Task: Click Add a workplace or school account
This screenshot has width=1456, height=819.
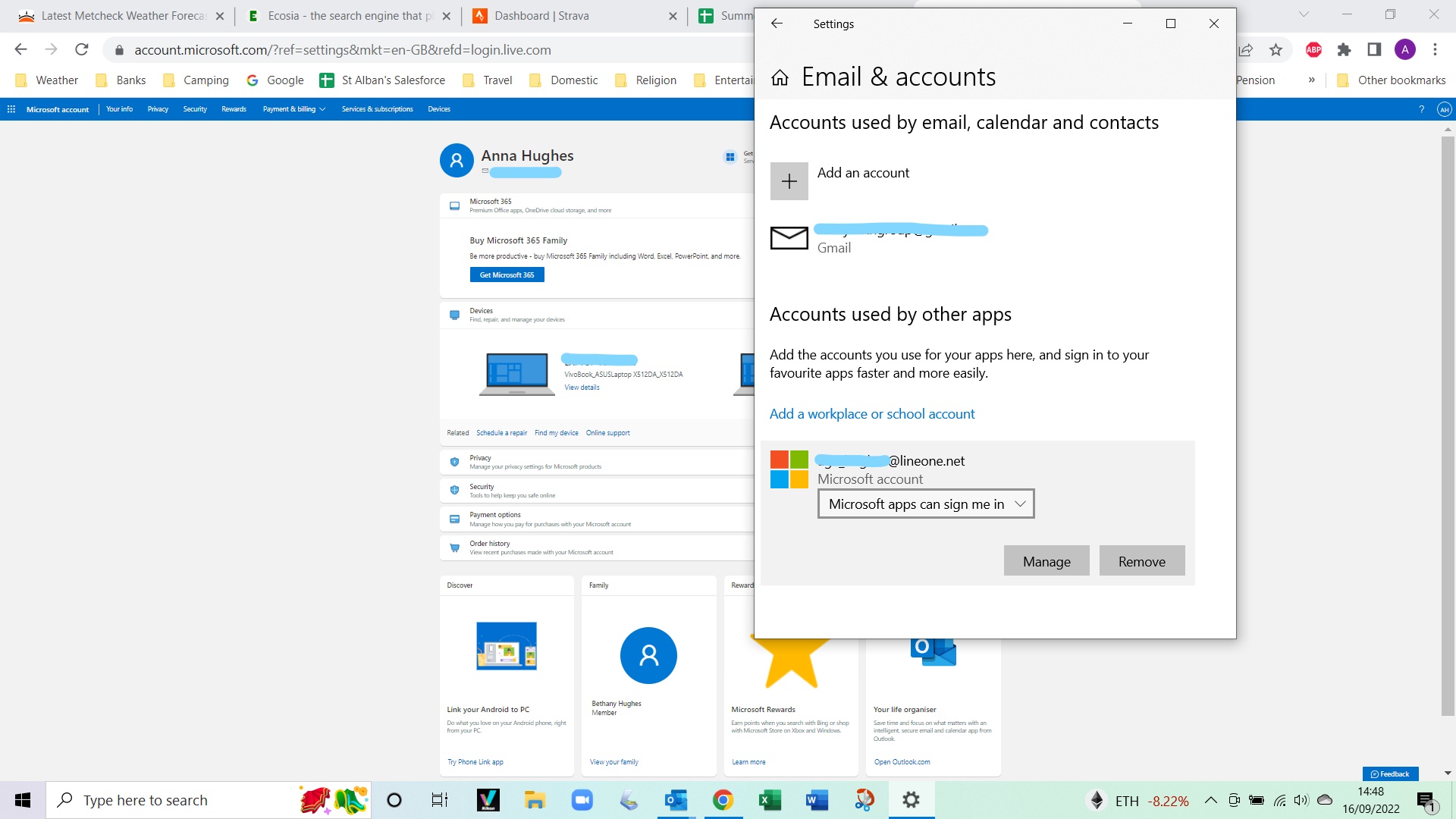Action: 872,414
